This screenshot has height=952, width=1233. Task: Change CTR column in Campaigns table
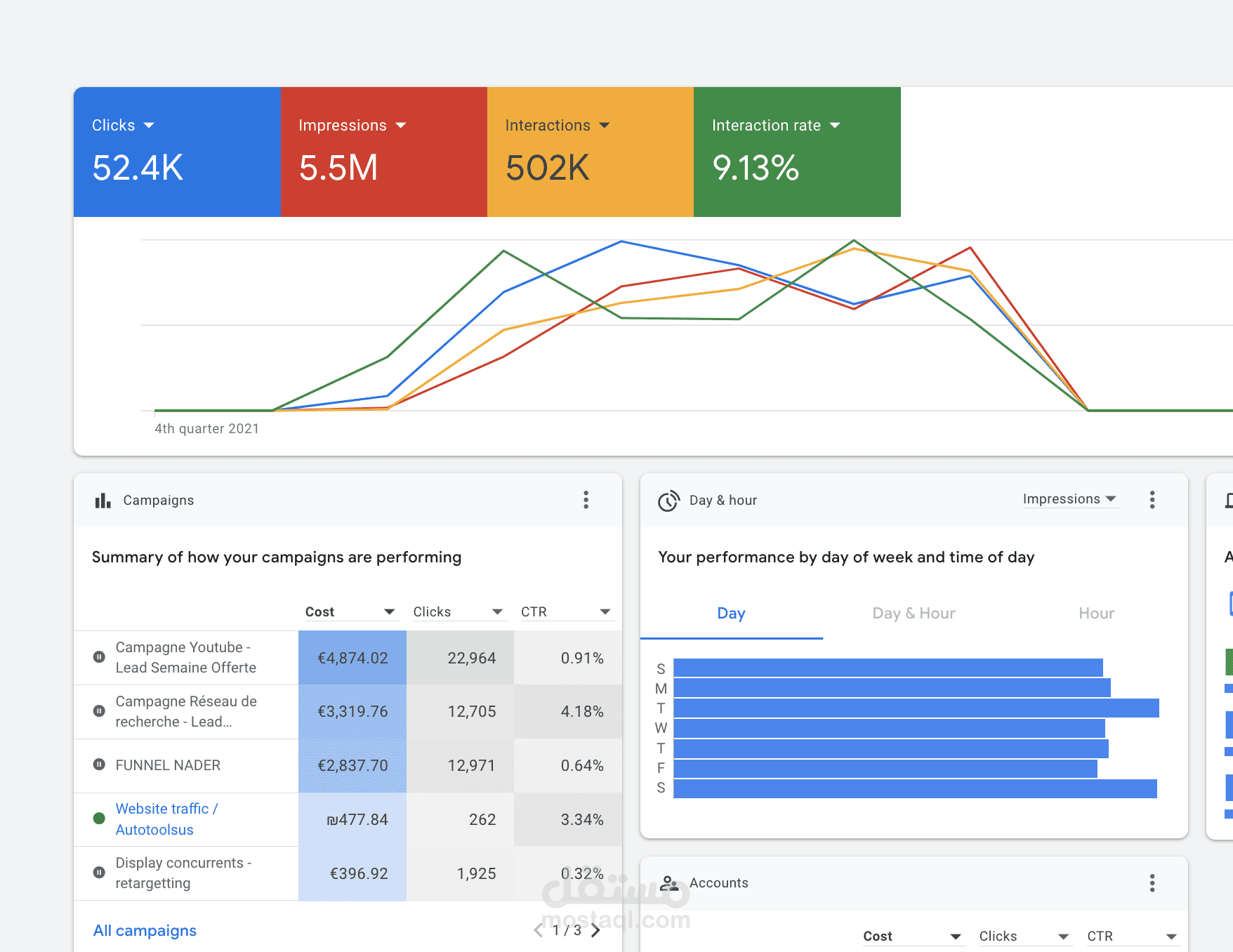coord(566,611)
